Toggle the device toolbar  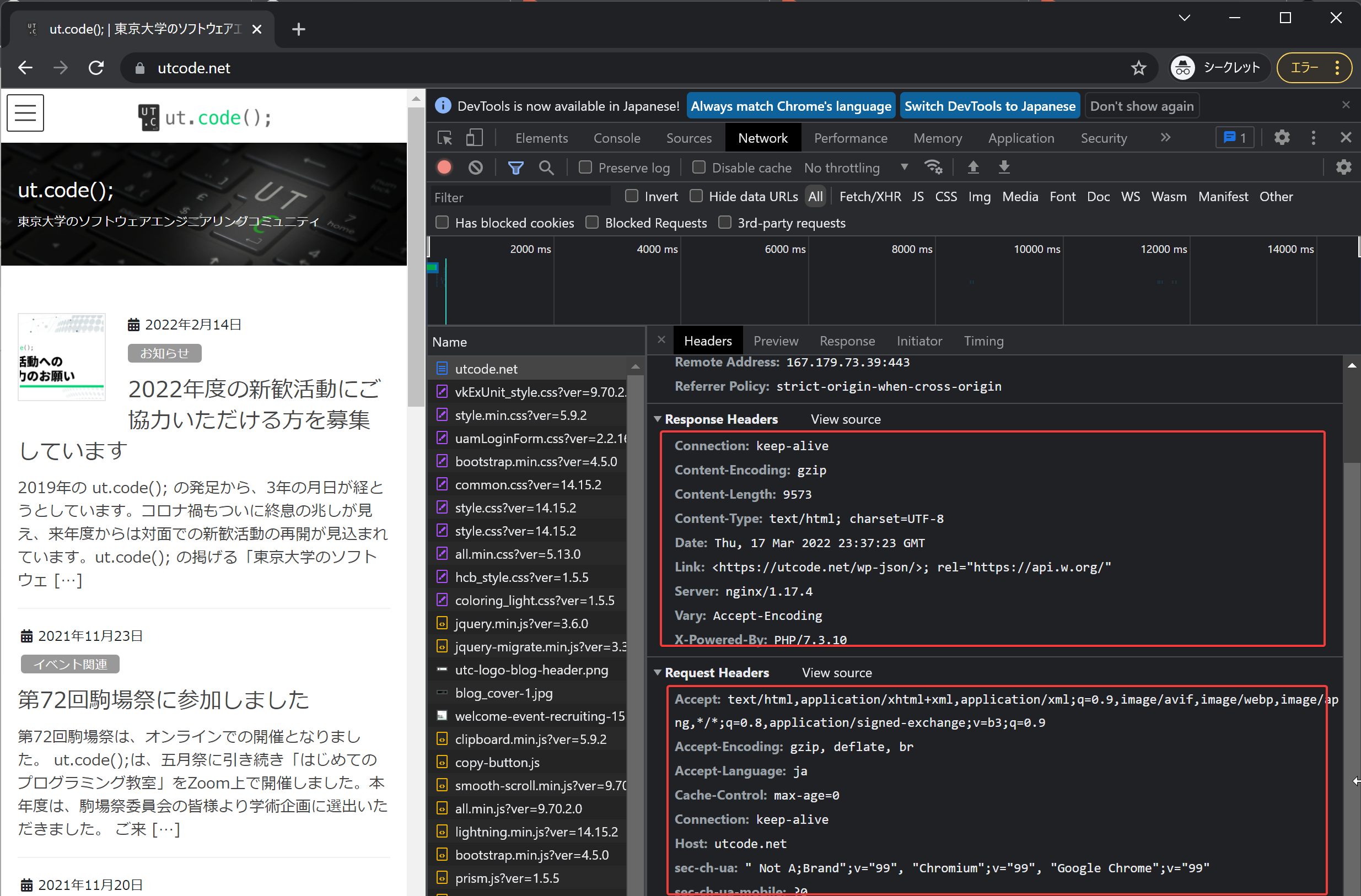[474, 137]
